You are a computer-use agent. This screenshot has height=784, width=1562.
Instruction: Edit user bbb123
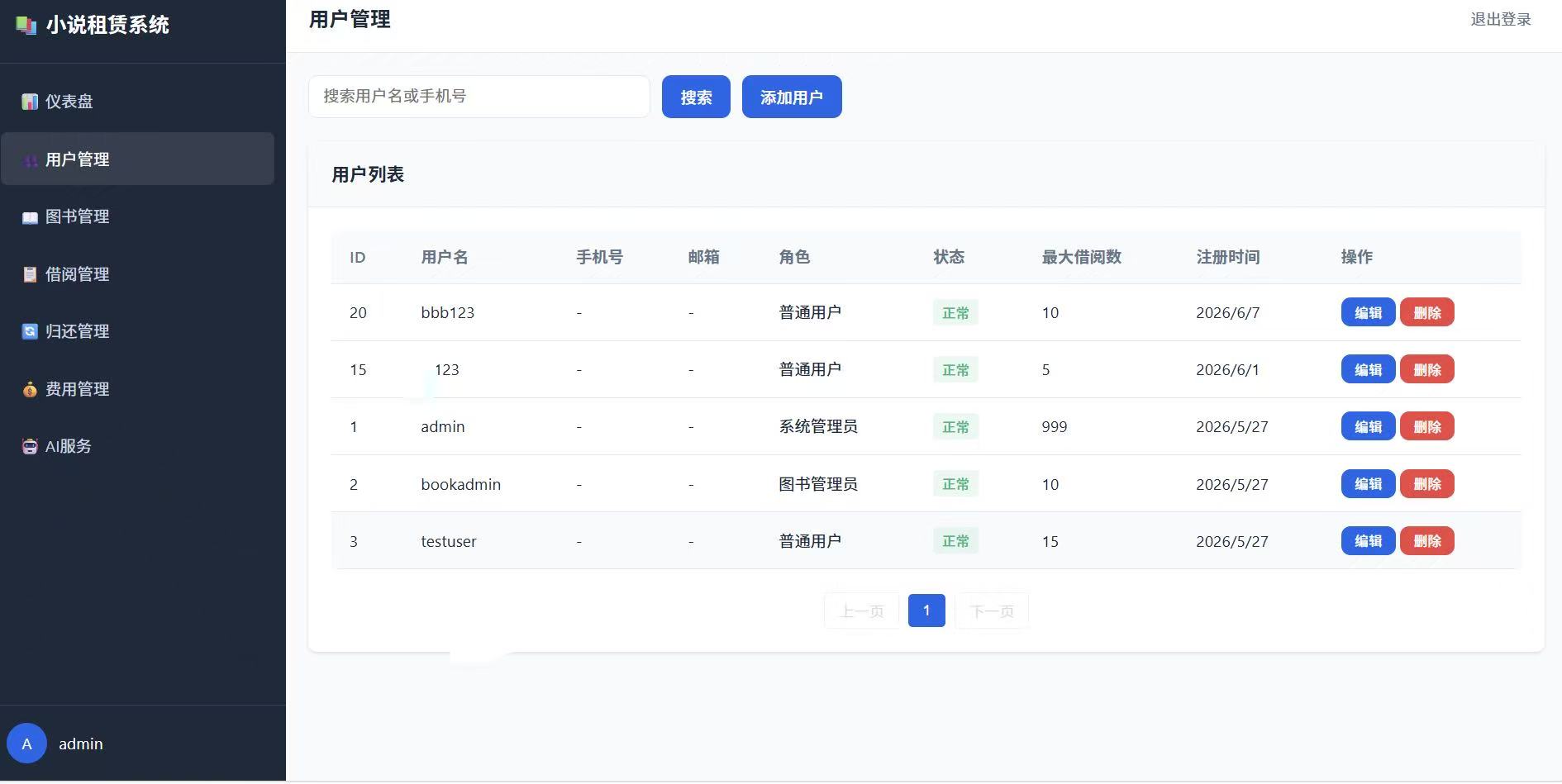[x=1368, y=312]
